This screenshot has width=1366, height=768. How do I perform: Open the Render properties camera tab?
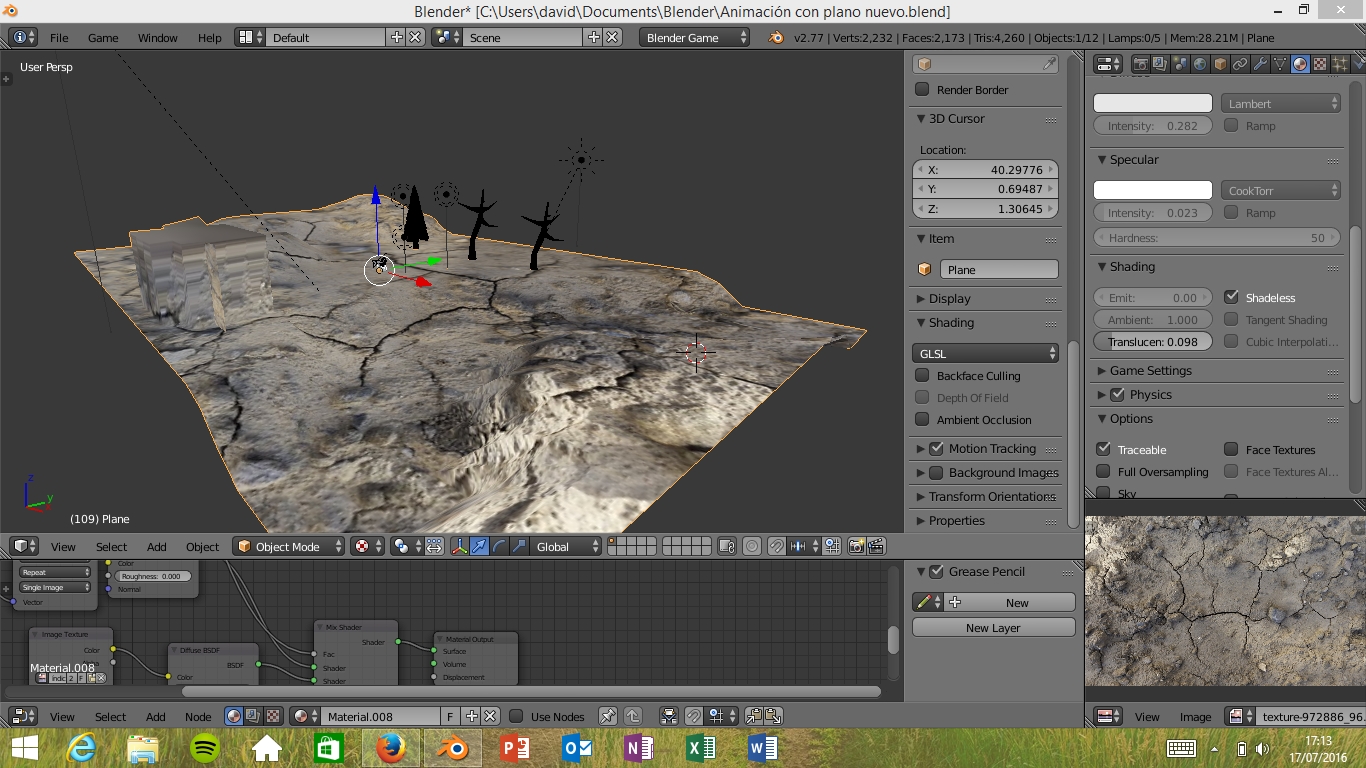click(1140, 64)
